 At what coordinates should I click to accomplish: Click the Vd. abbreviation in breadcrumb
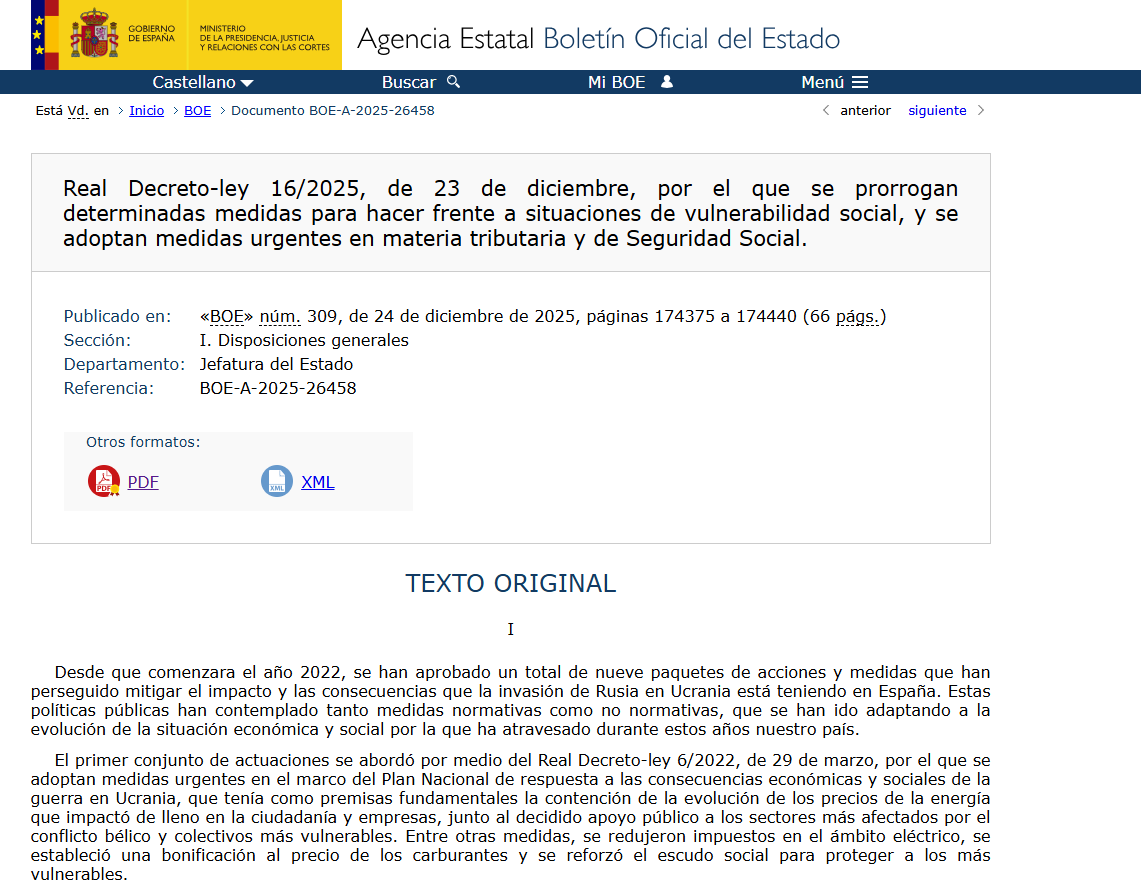click(x=78, y=111)
